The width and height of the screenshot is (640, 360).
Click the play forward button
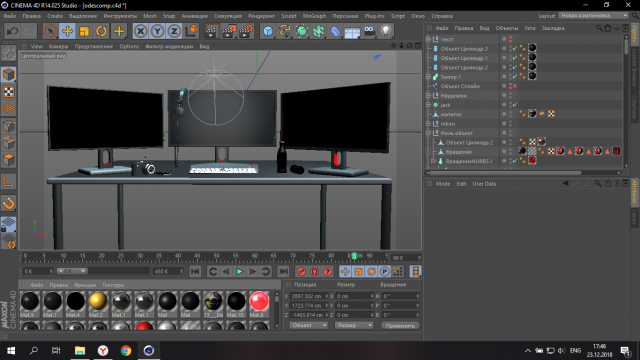click(240, 271)
